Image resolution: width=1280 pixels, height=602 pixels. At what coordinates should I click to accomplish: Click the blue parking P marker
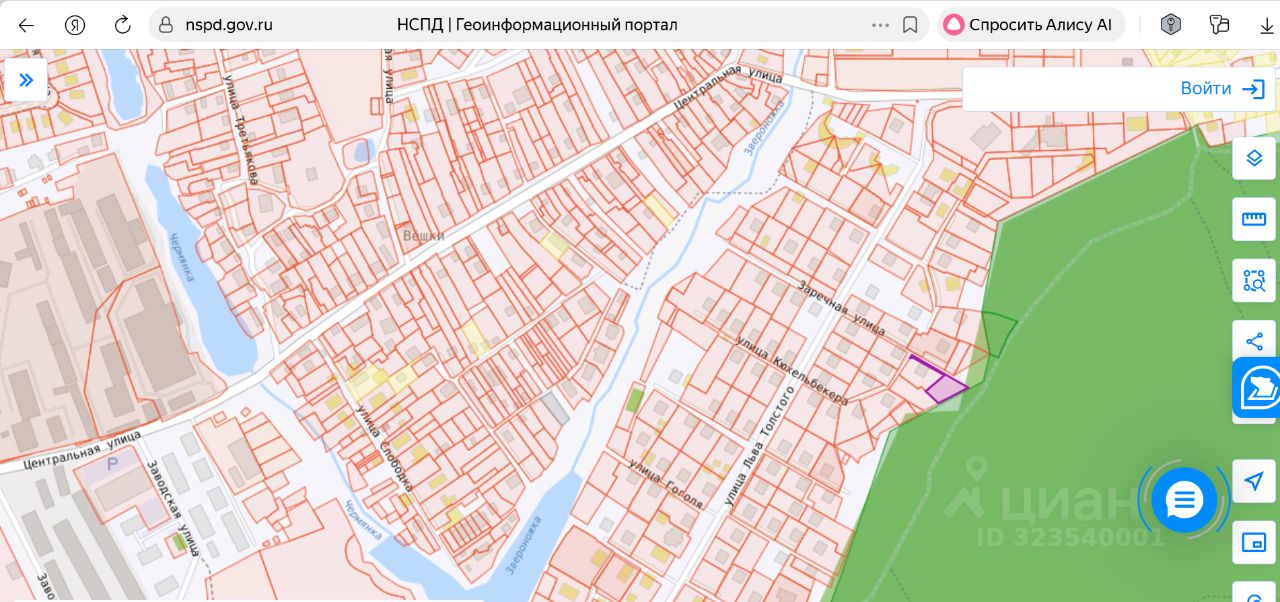pos(111,466)
